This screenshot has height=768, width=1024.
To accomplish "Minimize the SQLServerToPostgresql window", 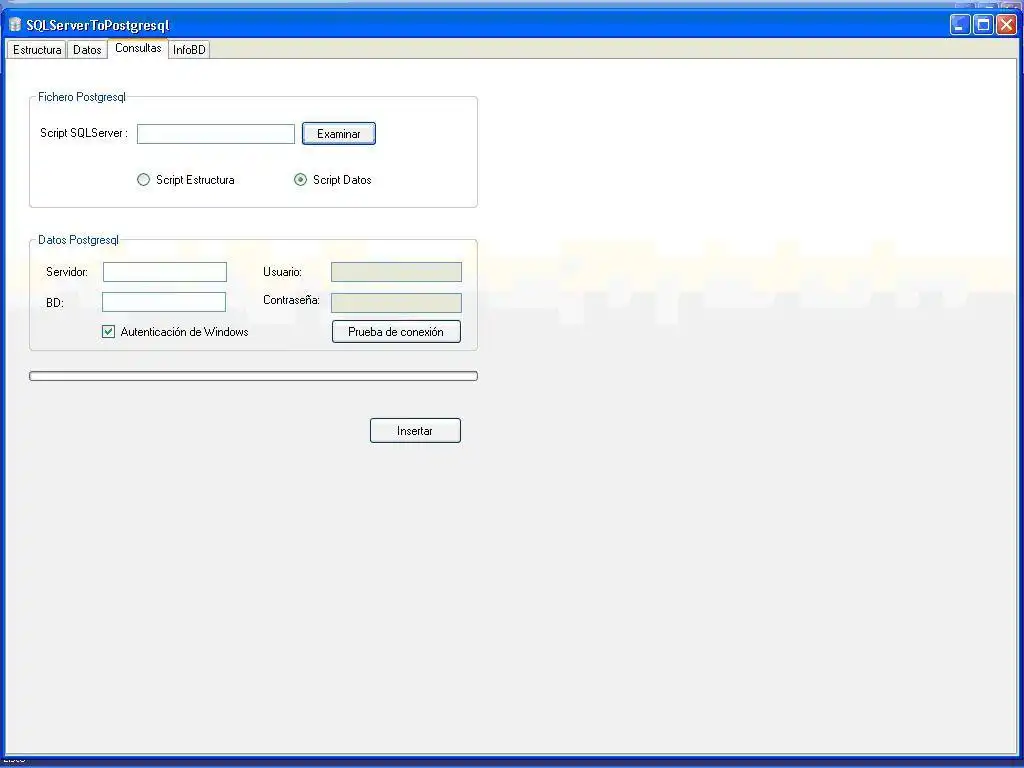I will [x=959, y=25].
